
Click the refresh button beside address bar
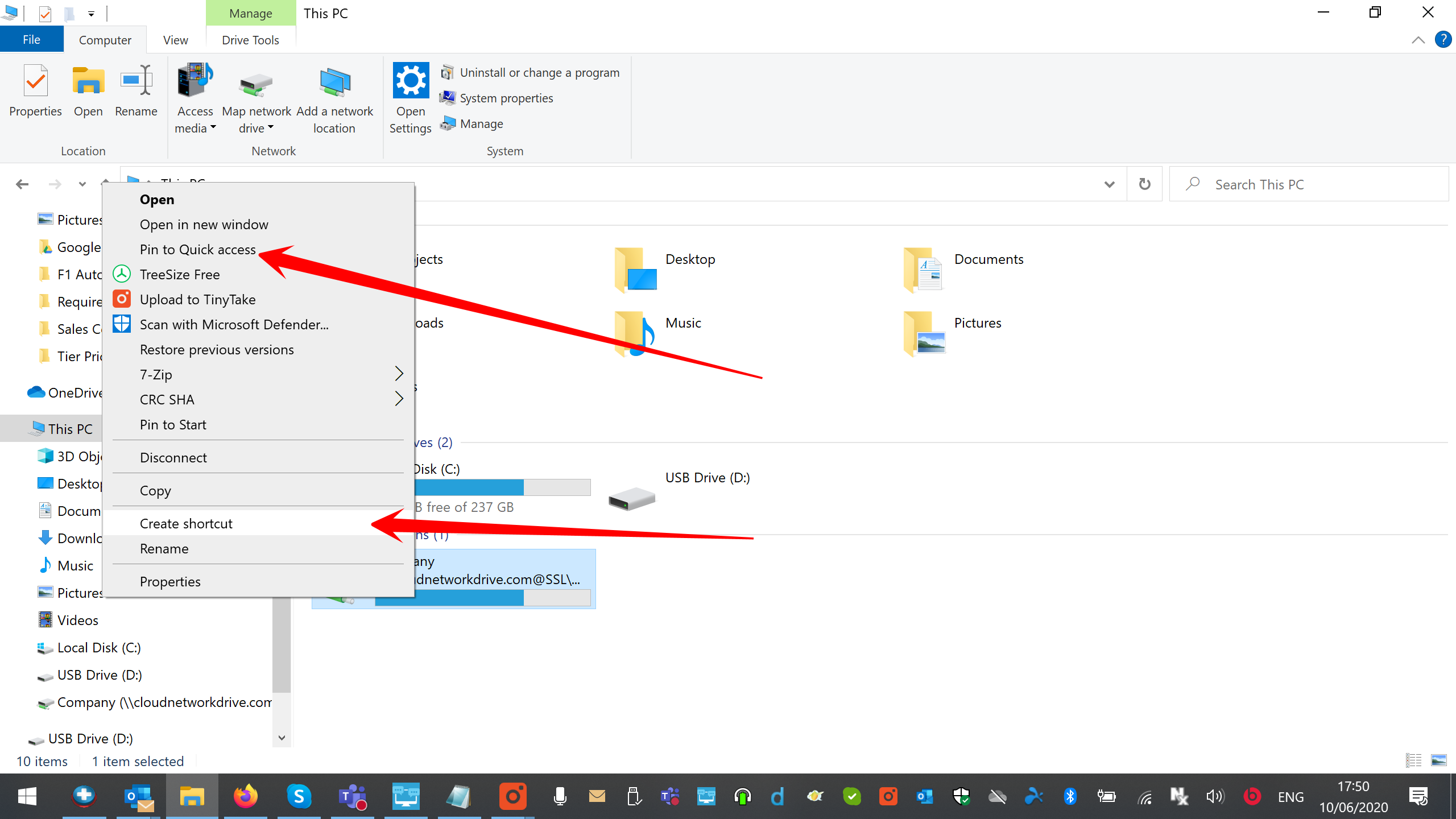(x=1144, y=184)
